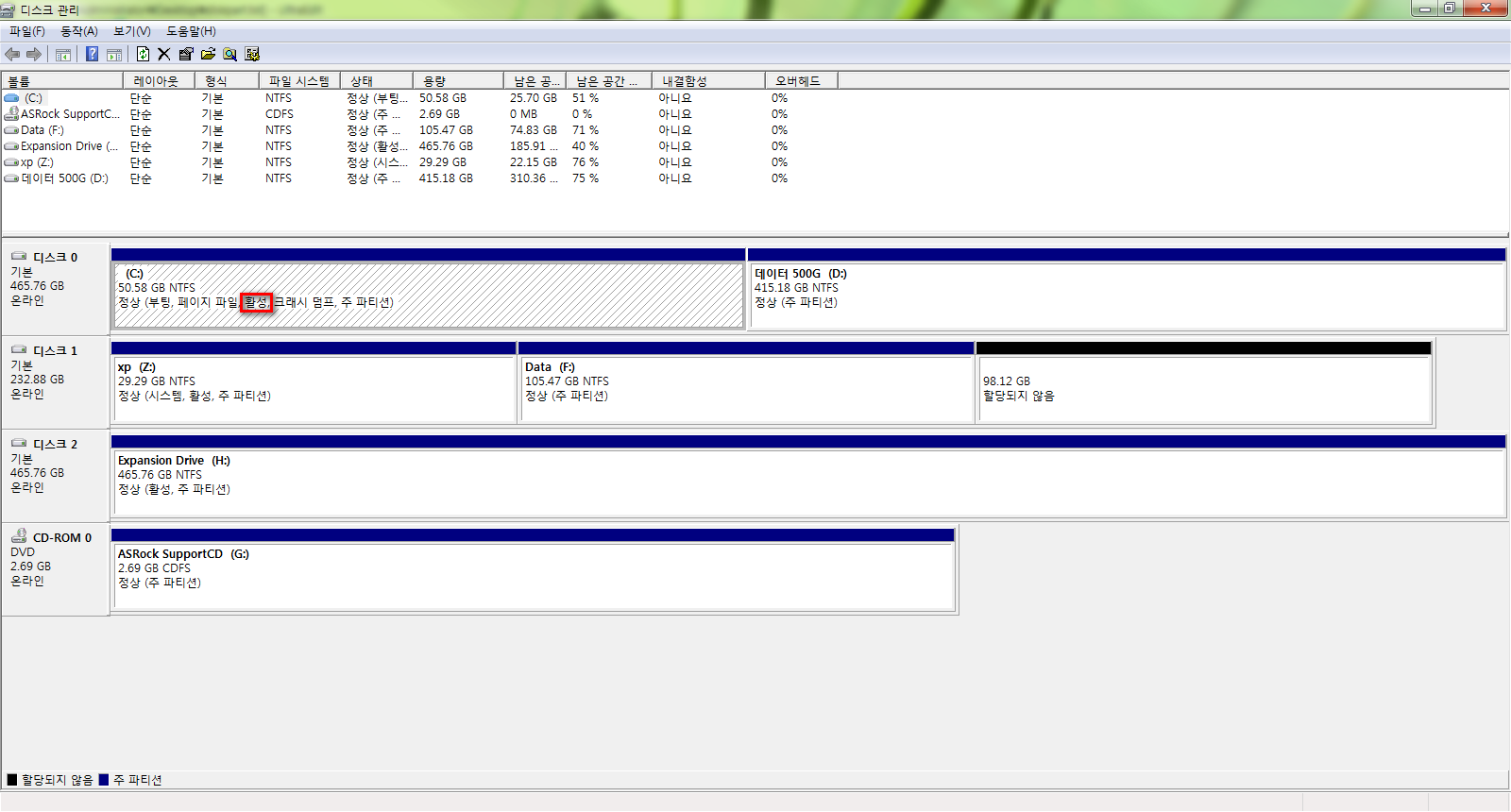Open the 도움말(H) menu
The height and width of the screenshot is (812, 1511).
pyautogui.click(x=191, y=31)
